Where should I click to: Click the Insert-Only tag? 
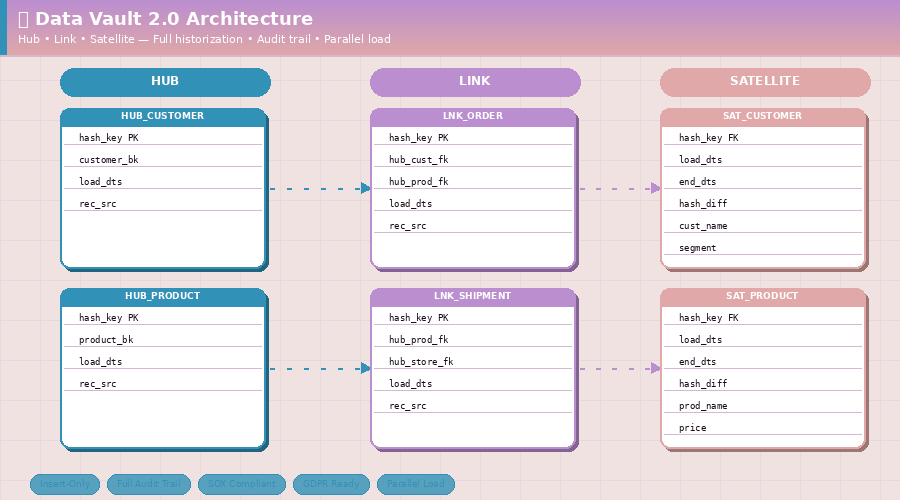[65, 484]
